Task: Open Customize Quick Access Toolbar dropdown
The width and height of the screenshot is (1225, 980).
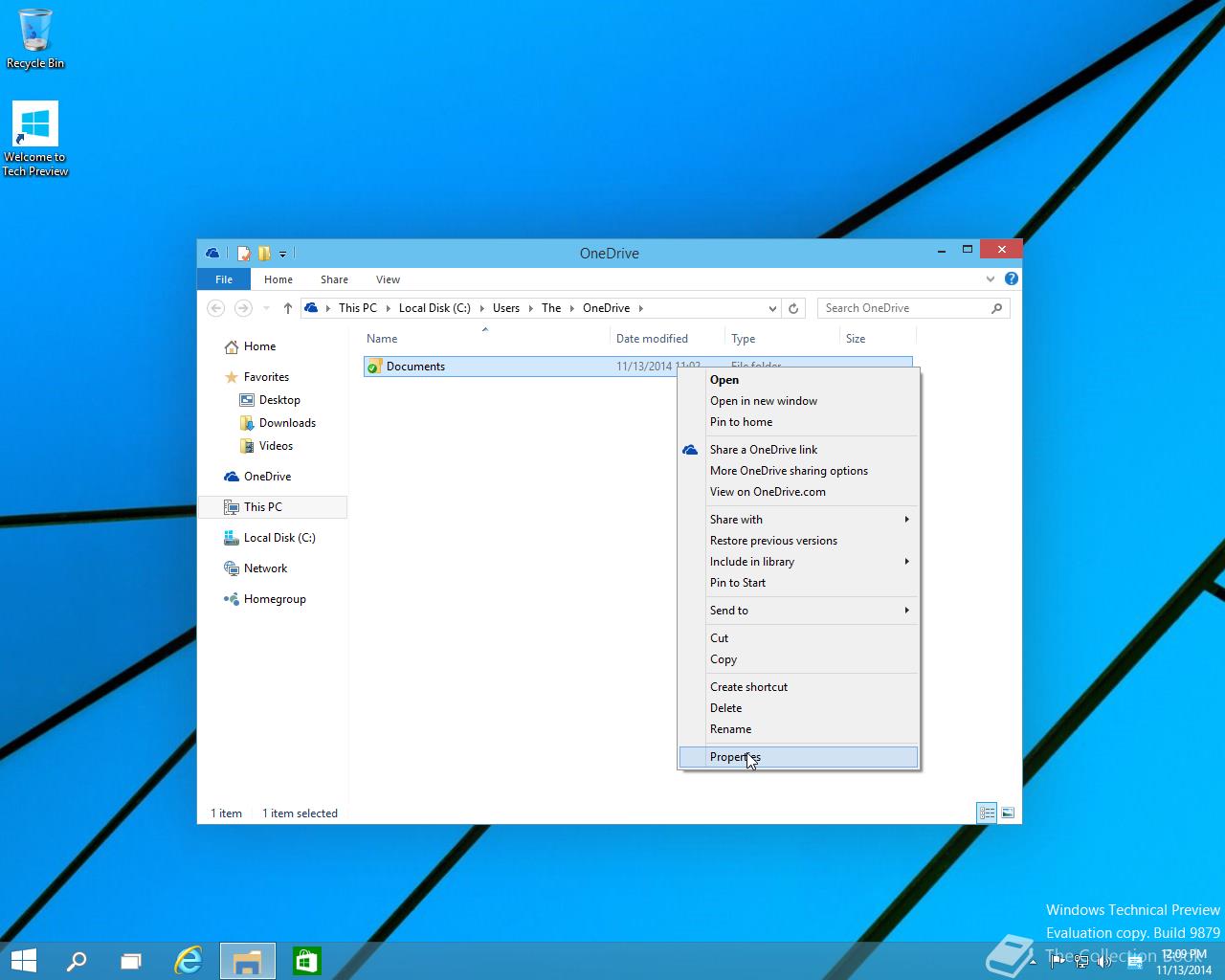Action: pyautogui.click(x=282, y=255)
